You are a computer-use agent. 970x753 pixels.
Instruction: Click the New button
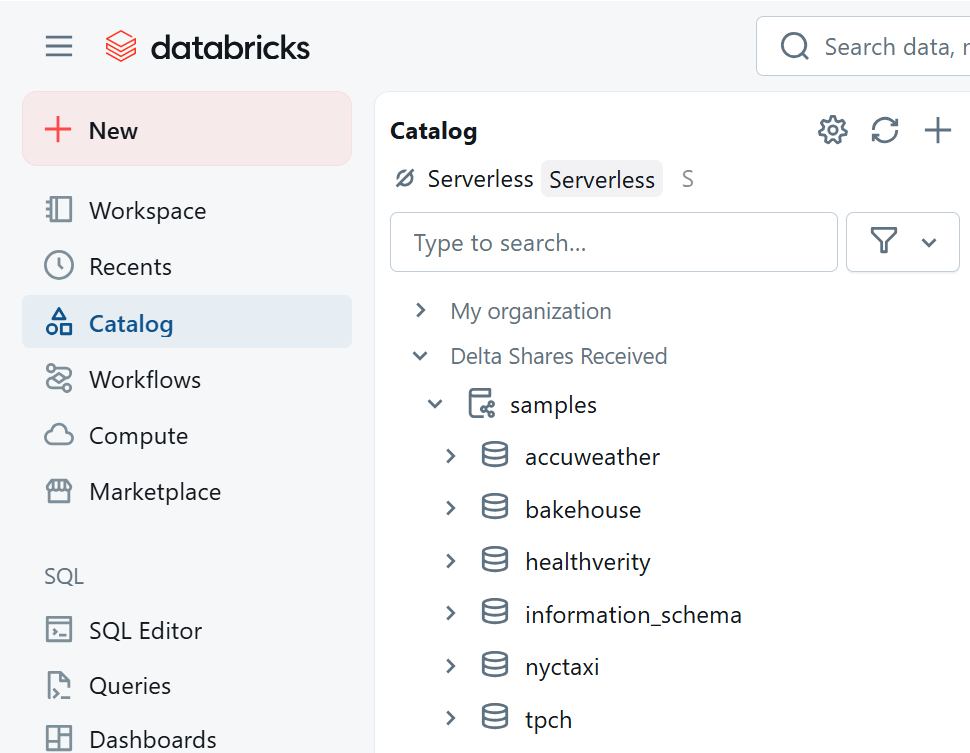click(186, 130)
